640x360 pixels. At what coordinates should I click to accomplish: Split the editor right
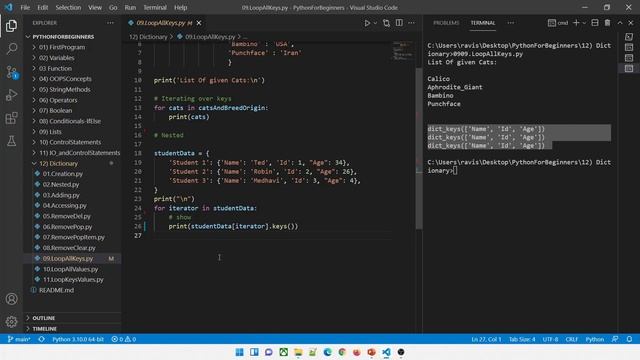click(x=399, y=23)
